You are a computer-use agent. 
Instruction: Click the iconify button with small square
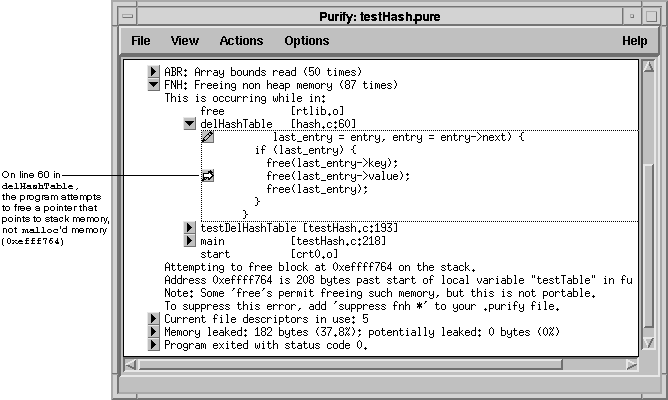tap(632, 17)
